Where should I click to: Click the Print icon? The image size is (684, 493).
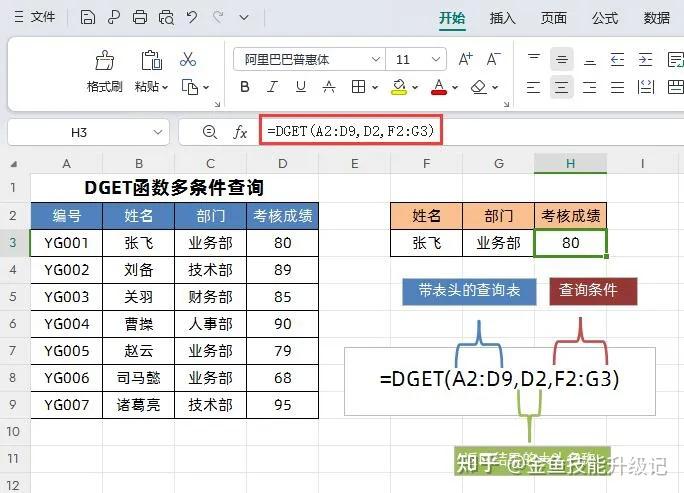point(140,17)
